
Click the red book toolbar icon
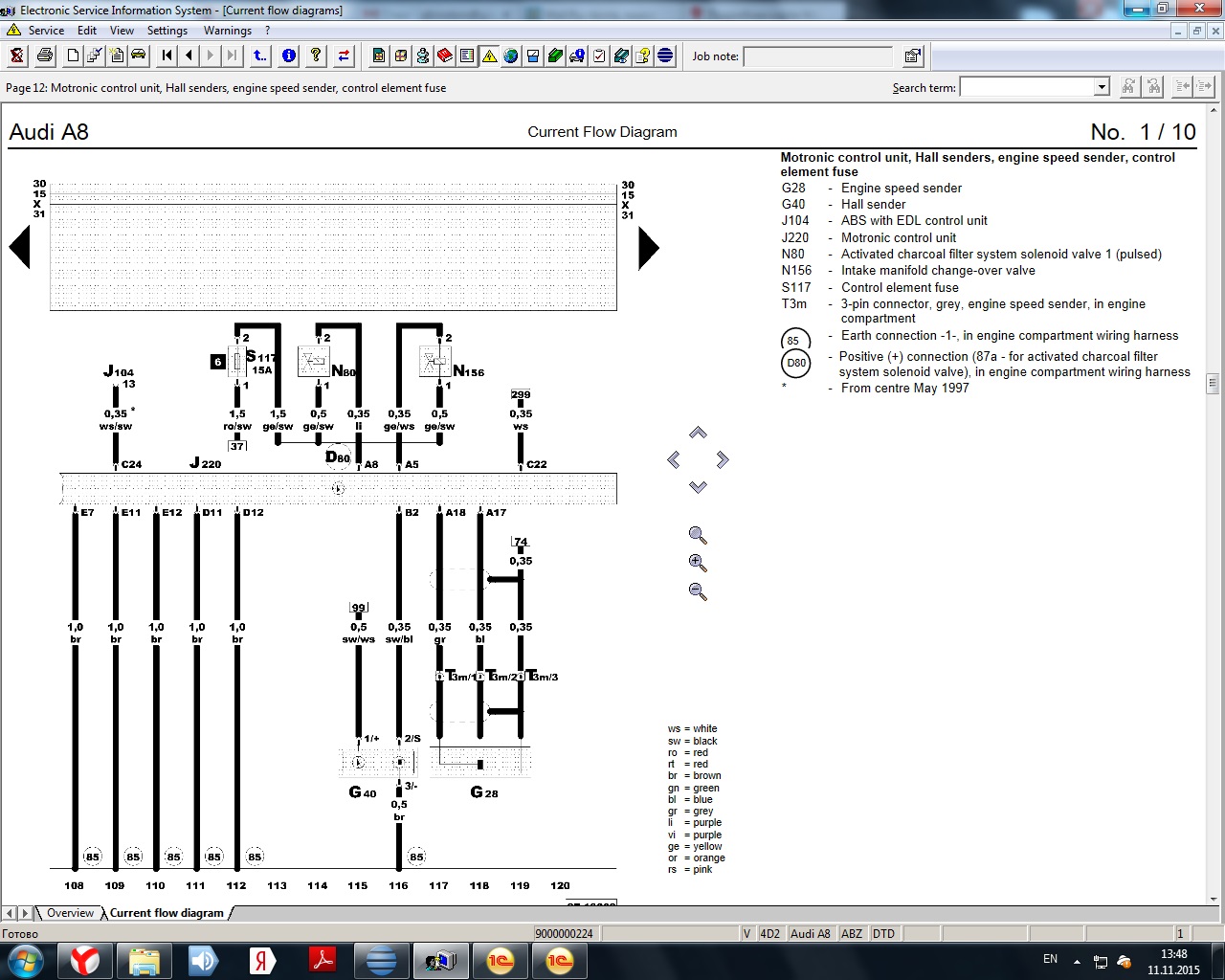(x=445, y=56)
